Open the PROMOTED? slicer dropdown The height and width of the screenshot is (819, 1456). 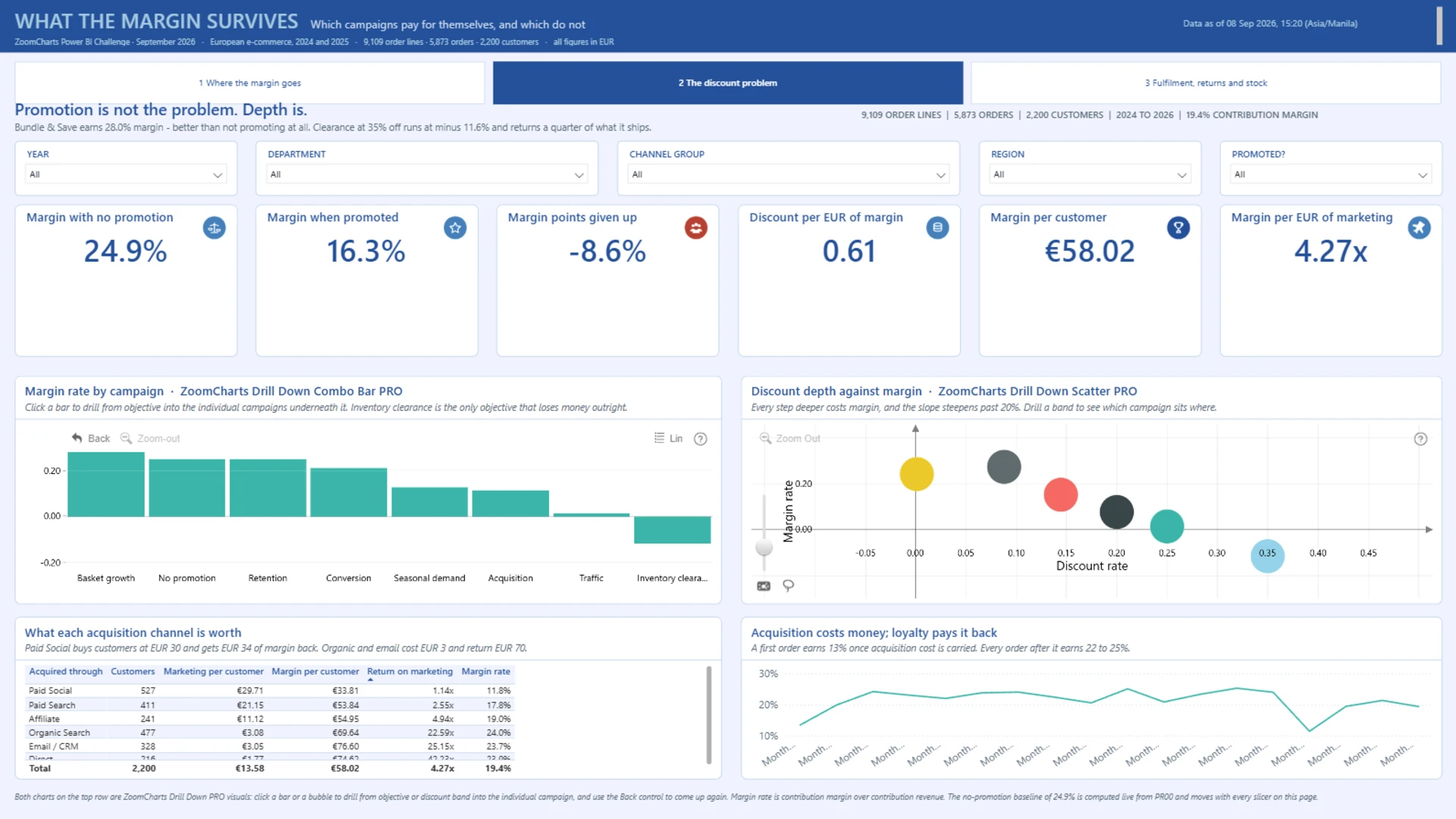coord(1331,174)
